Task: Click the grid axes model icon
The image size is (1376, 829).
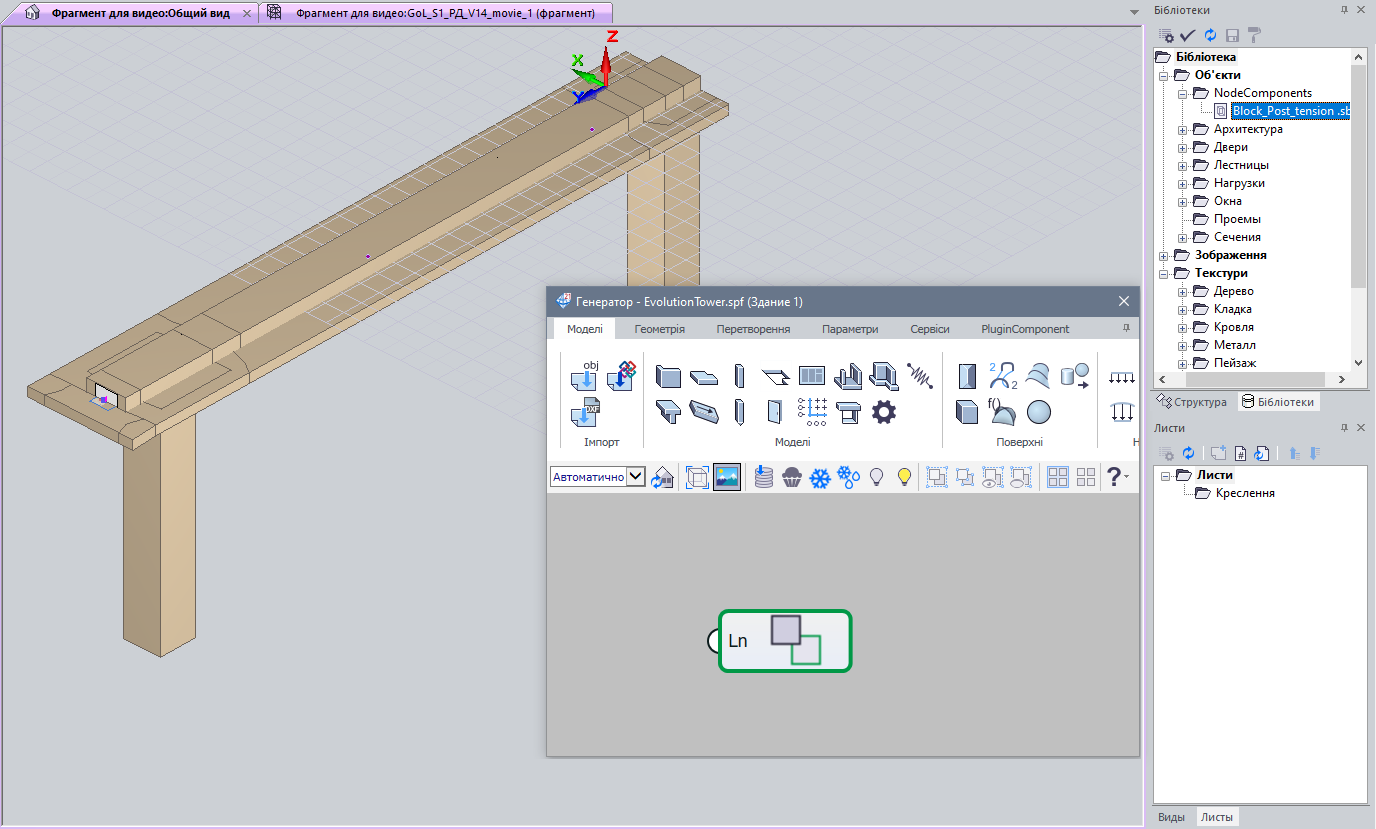Action: (x=812, y=411)
